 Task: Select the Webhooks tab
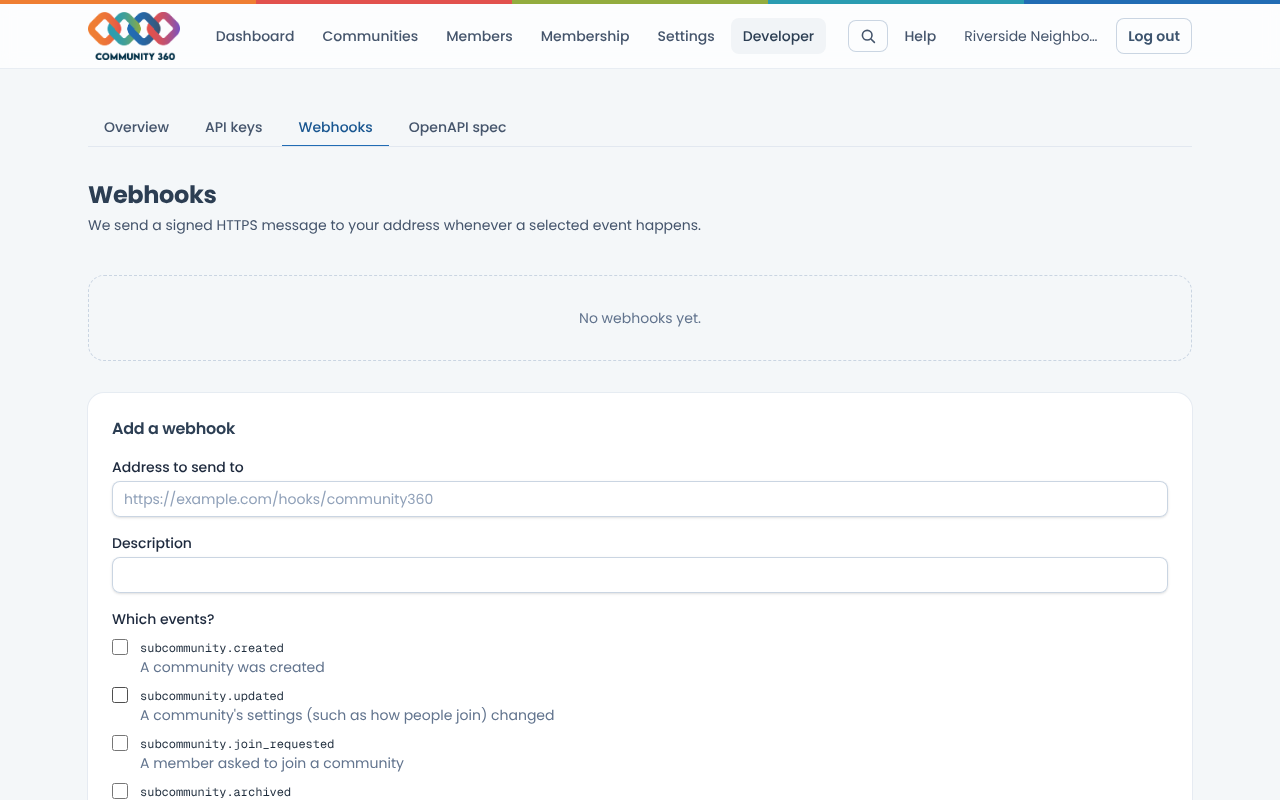[335, 127]
